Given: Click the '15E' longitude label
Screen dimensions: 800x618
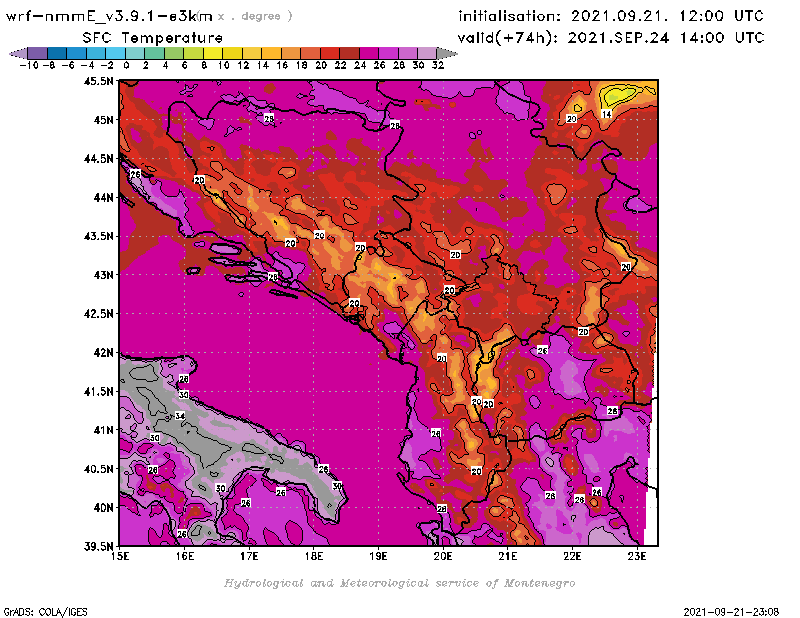Looking at the screenshot, I should click(120, 556).
